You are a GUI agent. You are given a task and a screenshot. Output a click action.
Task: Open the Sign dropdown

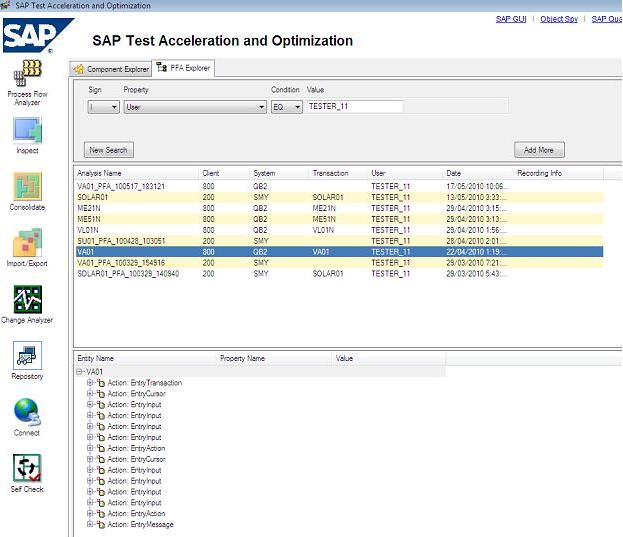tap(103, 107)
